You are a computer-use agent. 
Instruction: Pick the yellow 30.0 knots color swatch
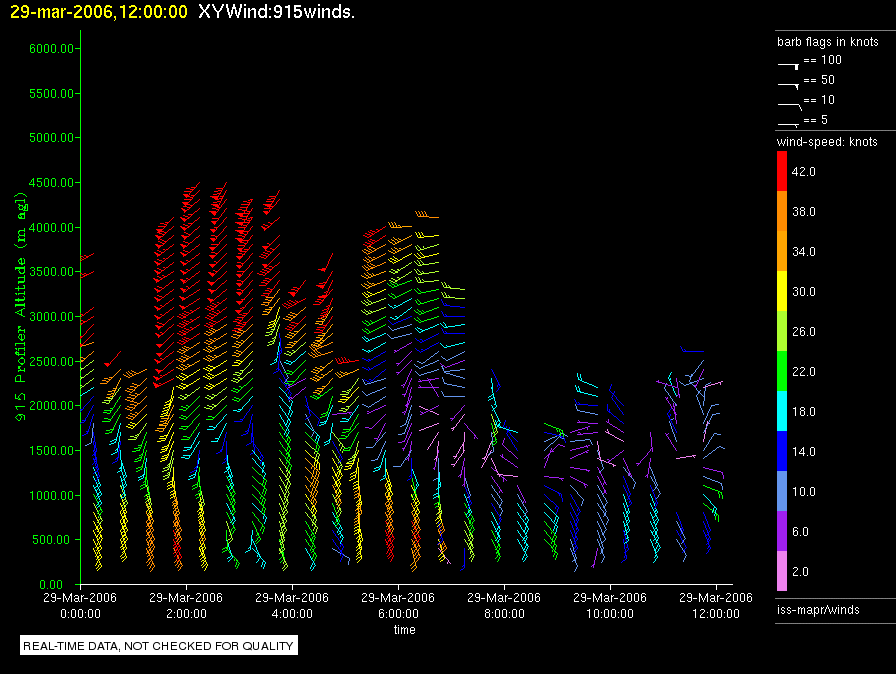click(782, 291)
